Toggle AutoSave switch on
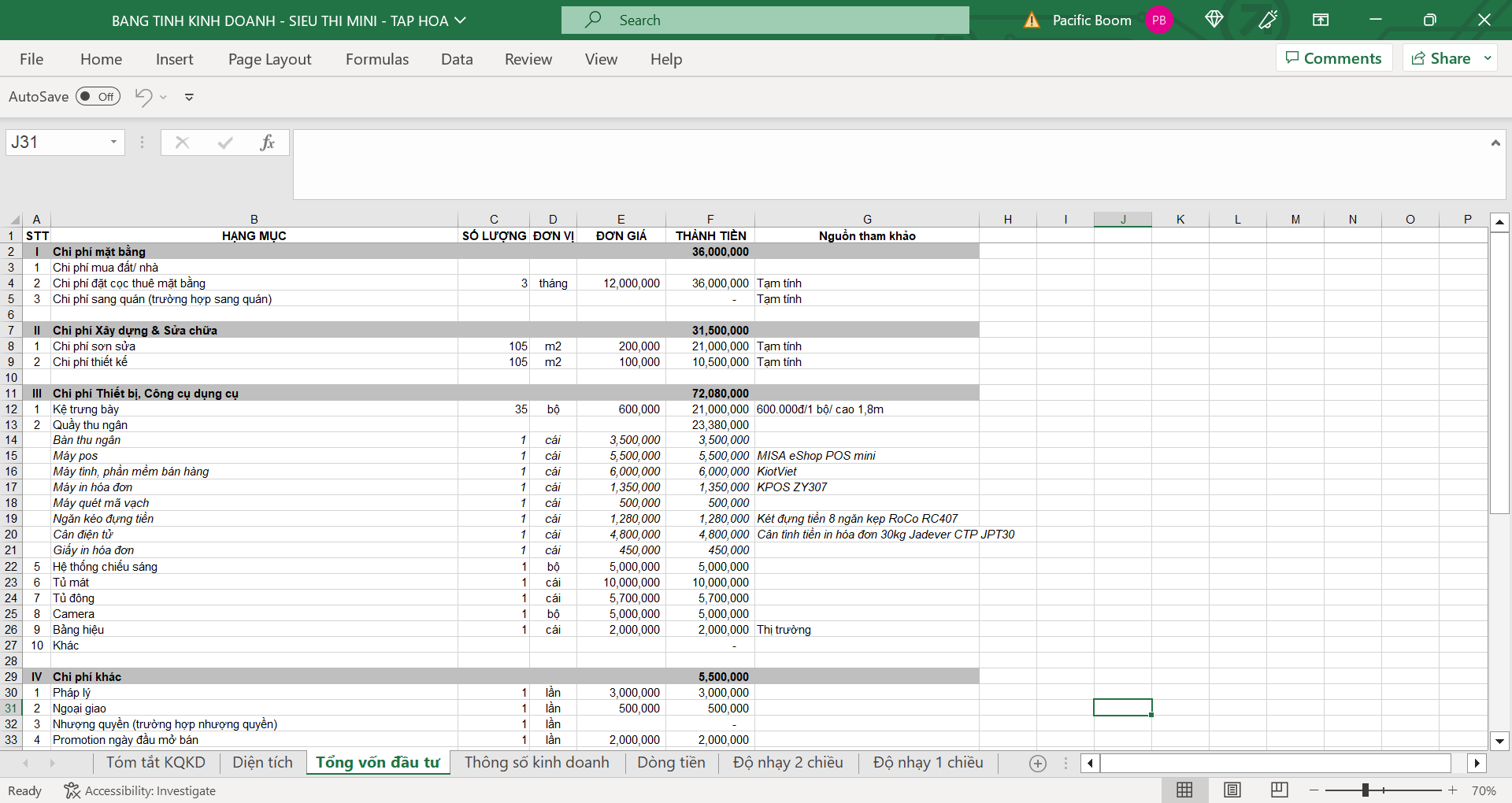Image resolution: width=1512 pixels, height=803 pixels. (x=98, y=97)
